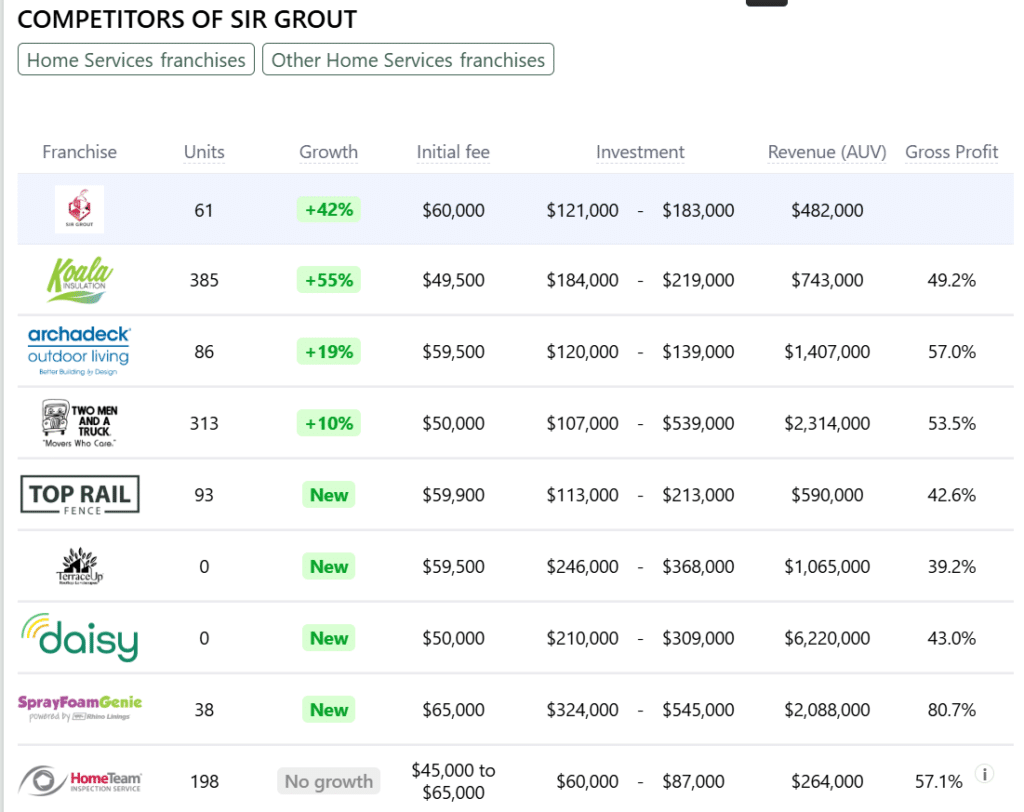Click the $264,000 revenue value
Image resolution: width=1024 pixels, height=812 pixels.
827,781
